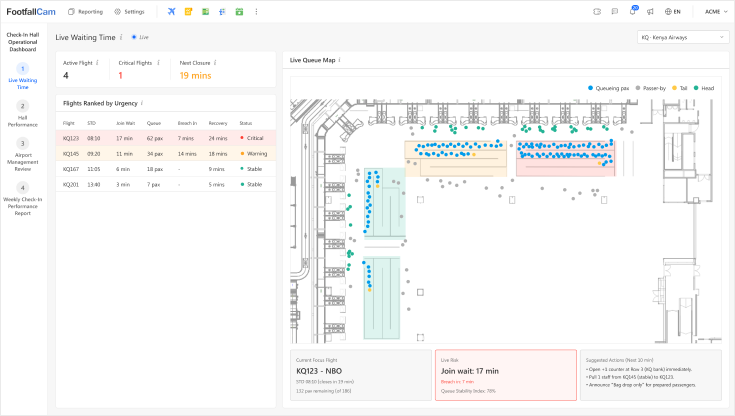
Task: Open the three-dot more modules menu
Action: (x=256, y=12)
